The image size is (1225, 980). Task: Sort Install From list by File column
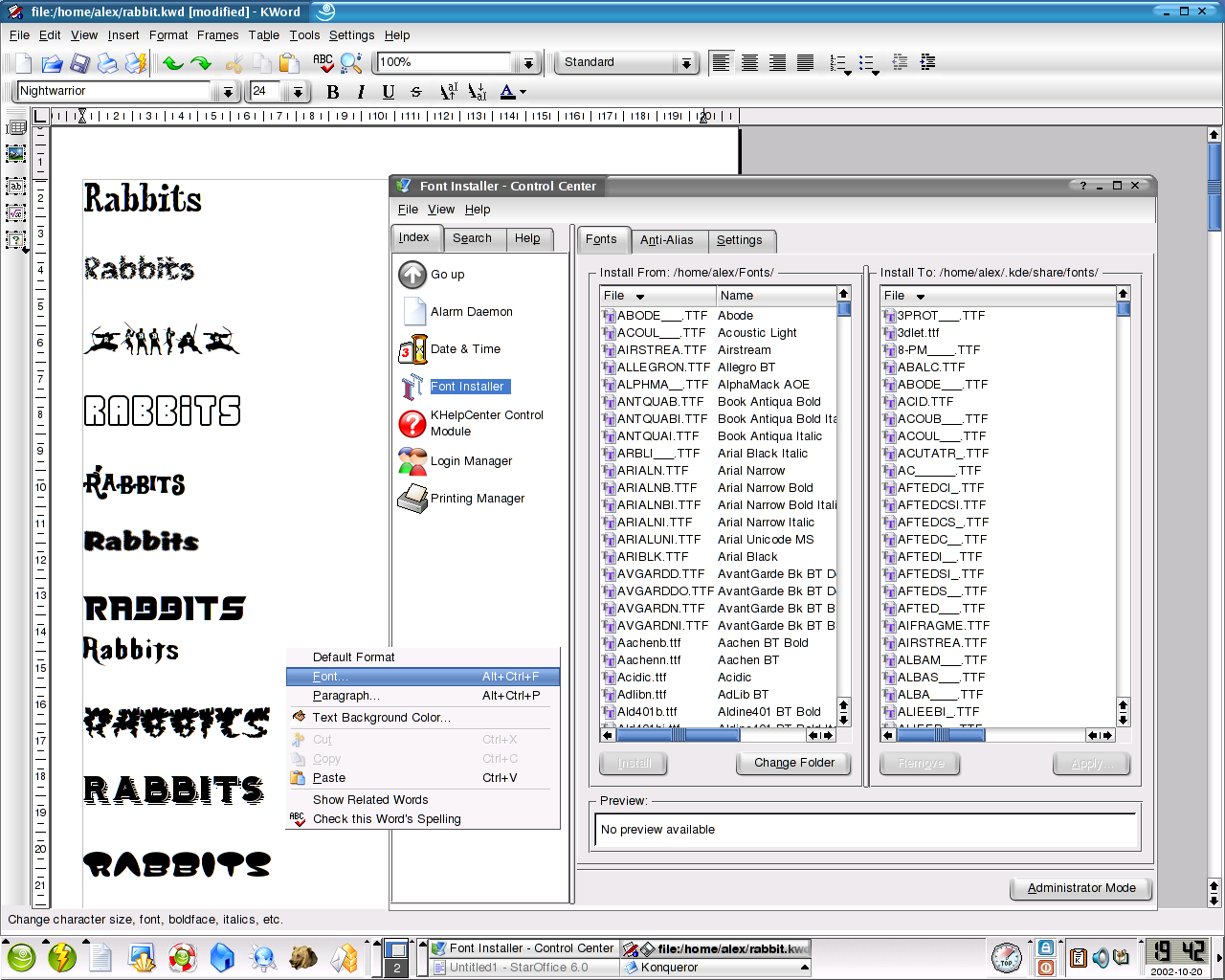(x=657, y=296)
